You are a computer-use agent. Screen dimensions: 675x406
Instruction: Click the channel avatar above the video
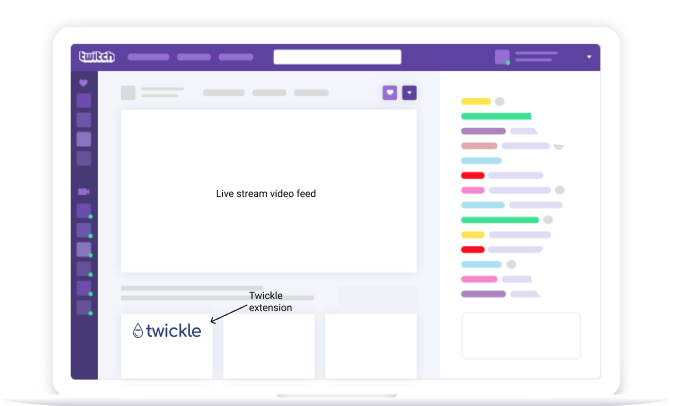coord(128,93)
